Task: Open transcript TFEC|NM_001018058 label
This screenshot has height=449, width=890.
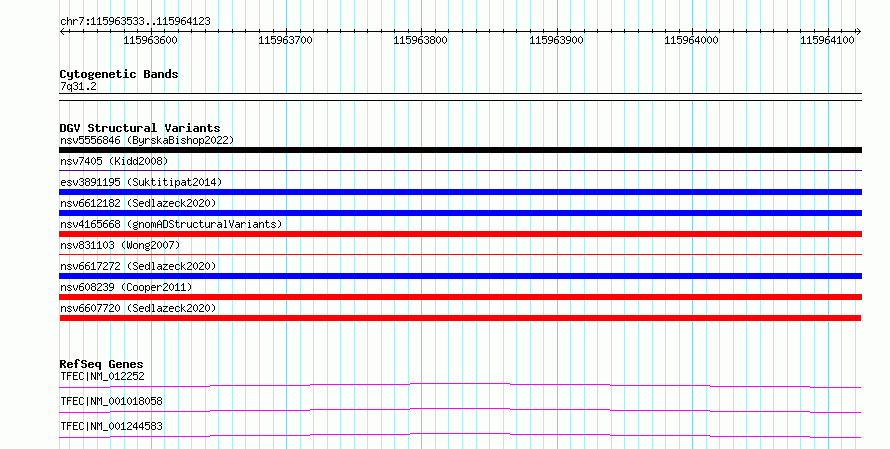Action: pos(111,401)
